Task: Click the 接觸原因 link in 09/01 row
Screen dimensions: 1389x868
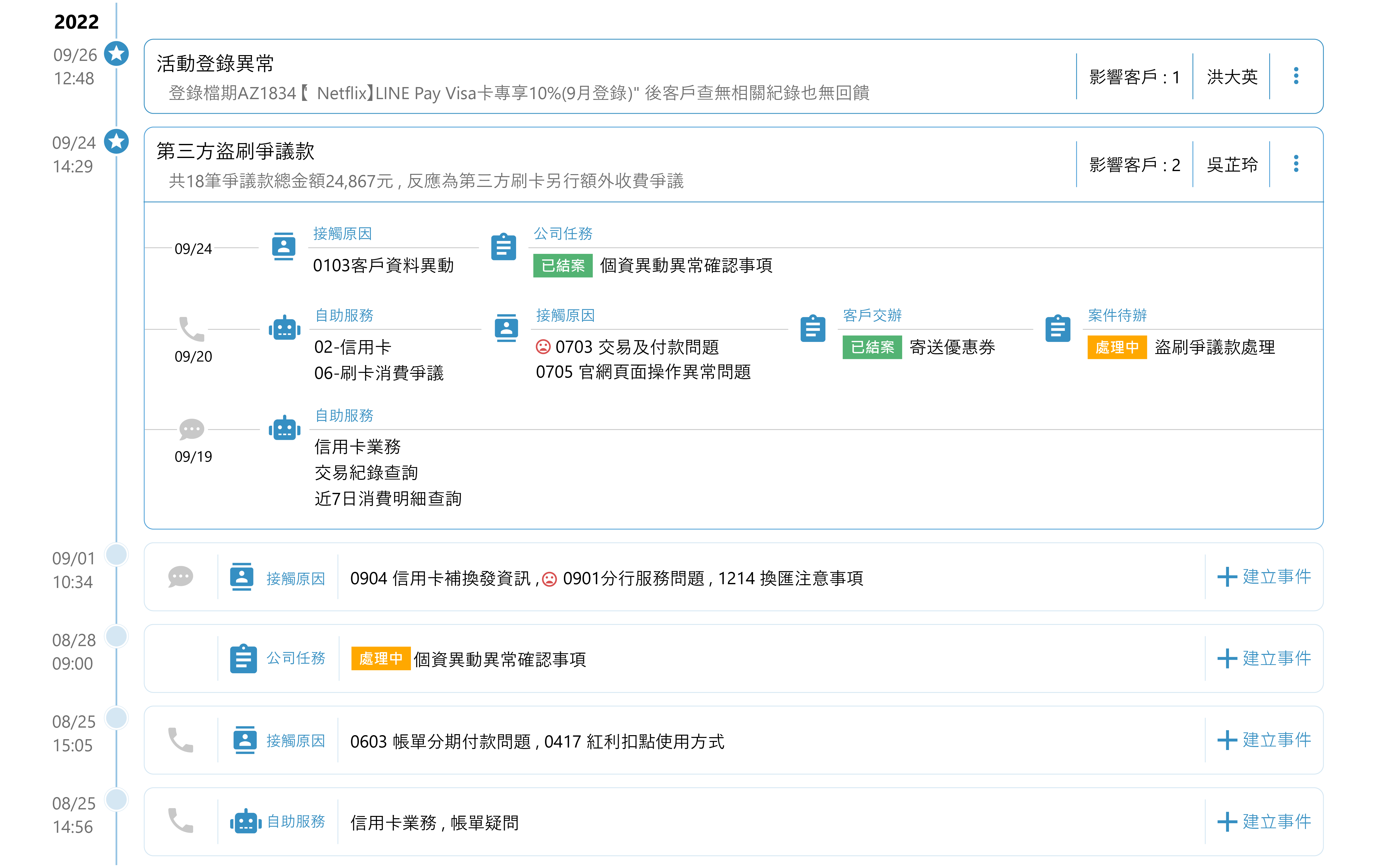Action: (x=296, y=578)
